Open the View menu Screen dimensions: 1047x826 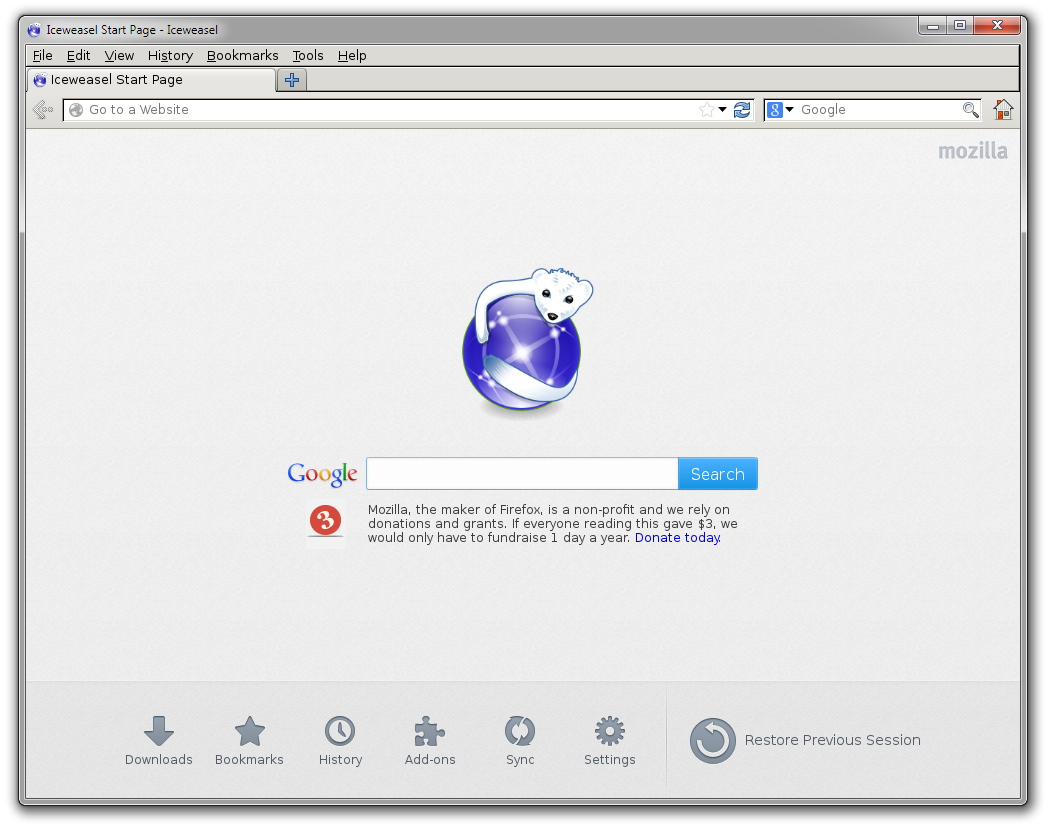tap(119, 55)
